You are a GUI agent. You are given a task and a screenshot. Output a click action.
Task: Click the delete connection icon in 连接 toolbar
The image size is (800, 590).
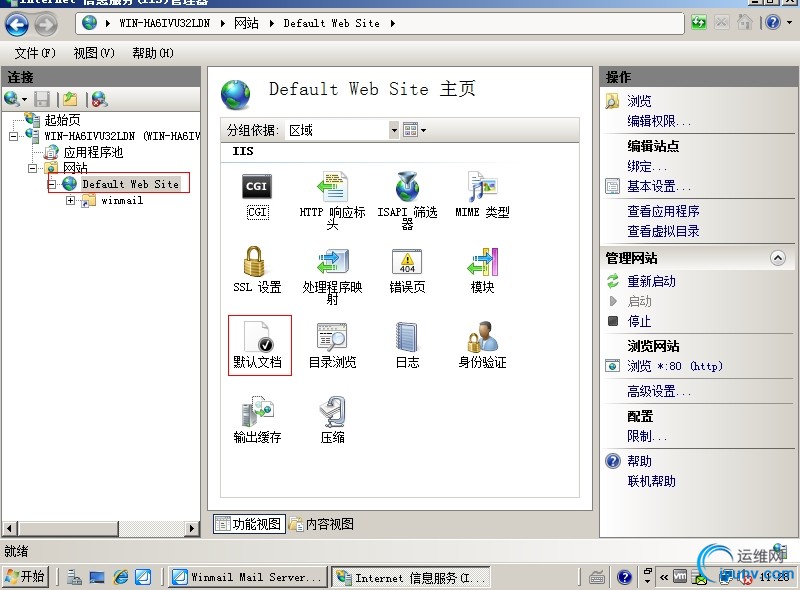[x=99, y=99]
